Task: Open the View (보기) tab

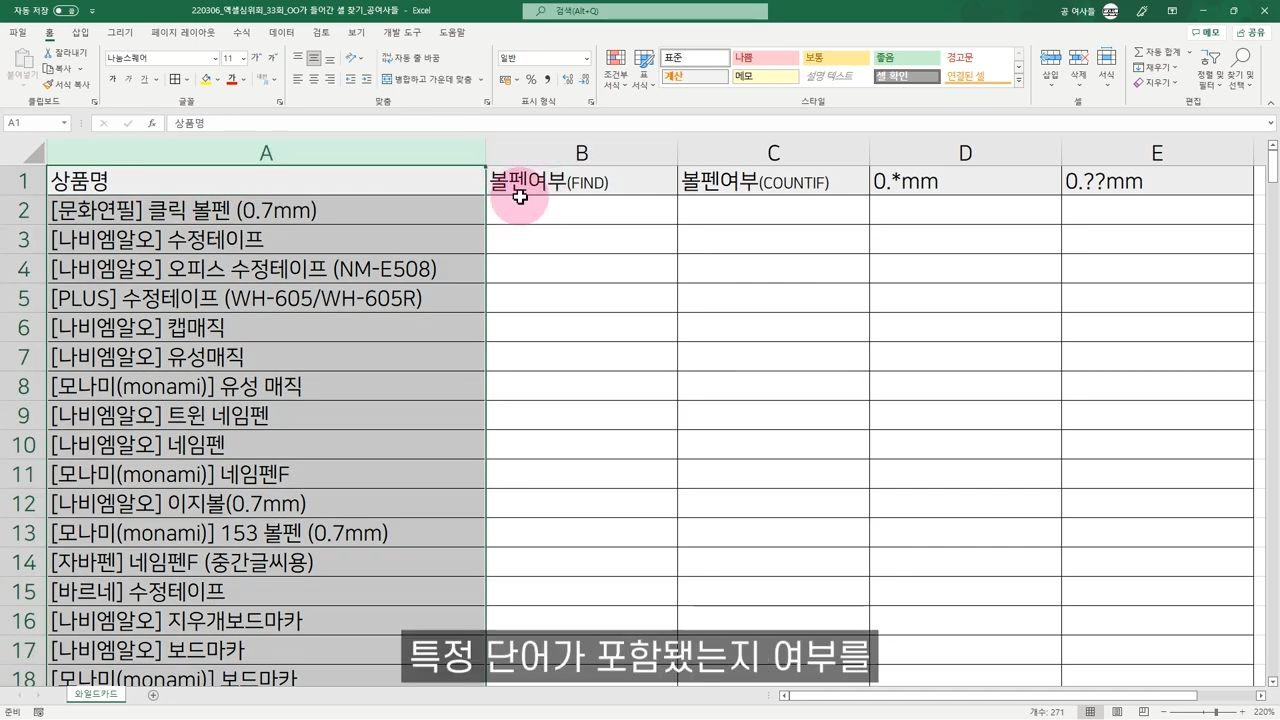Action: (x=357, y=32)
